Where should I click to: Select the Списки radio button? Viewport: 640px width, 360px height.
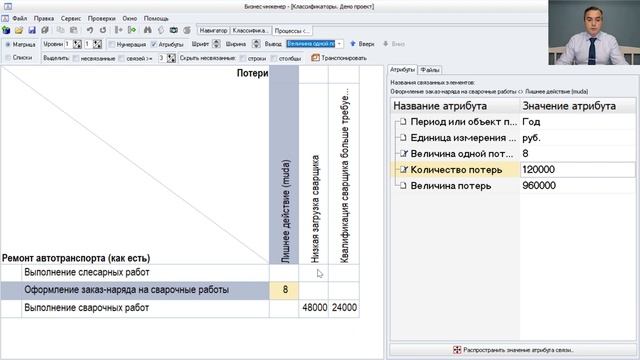(x=8, y=58)
